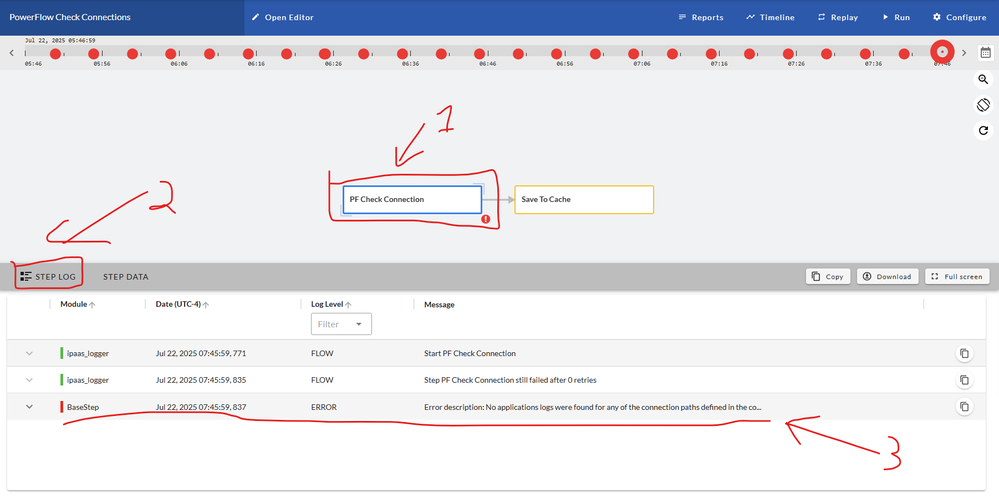999x496 pixels.
Task: Click 'Error description: No applications logs' message
Action: pos(593,407)
